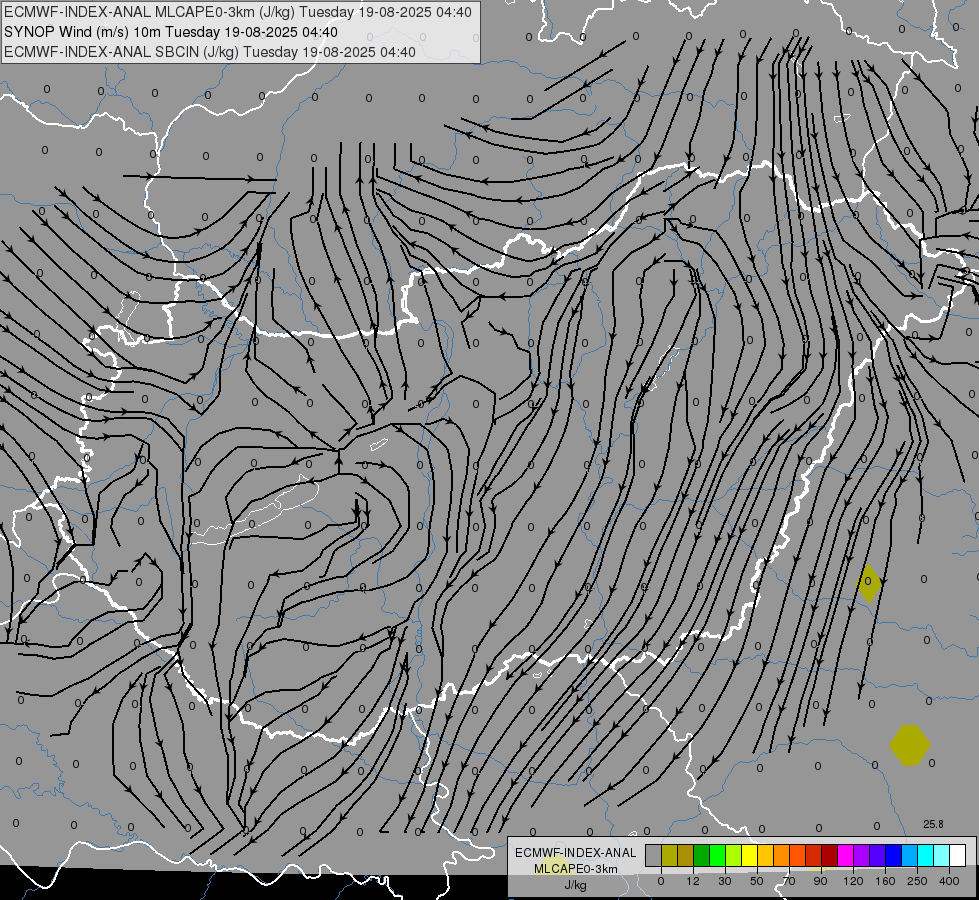Click legend tick label 160
Image resolution: width=979 pixels, height=900 pixels.
coord(885,881)
